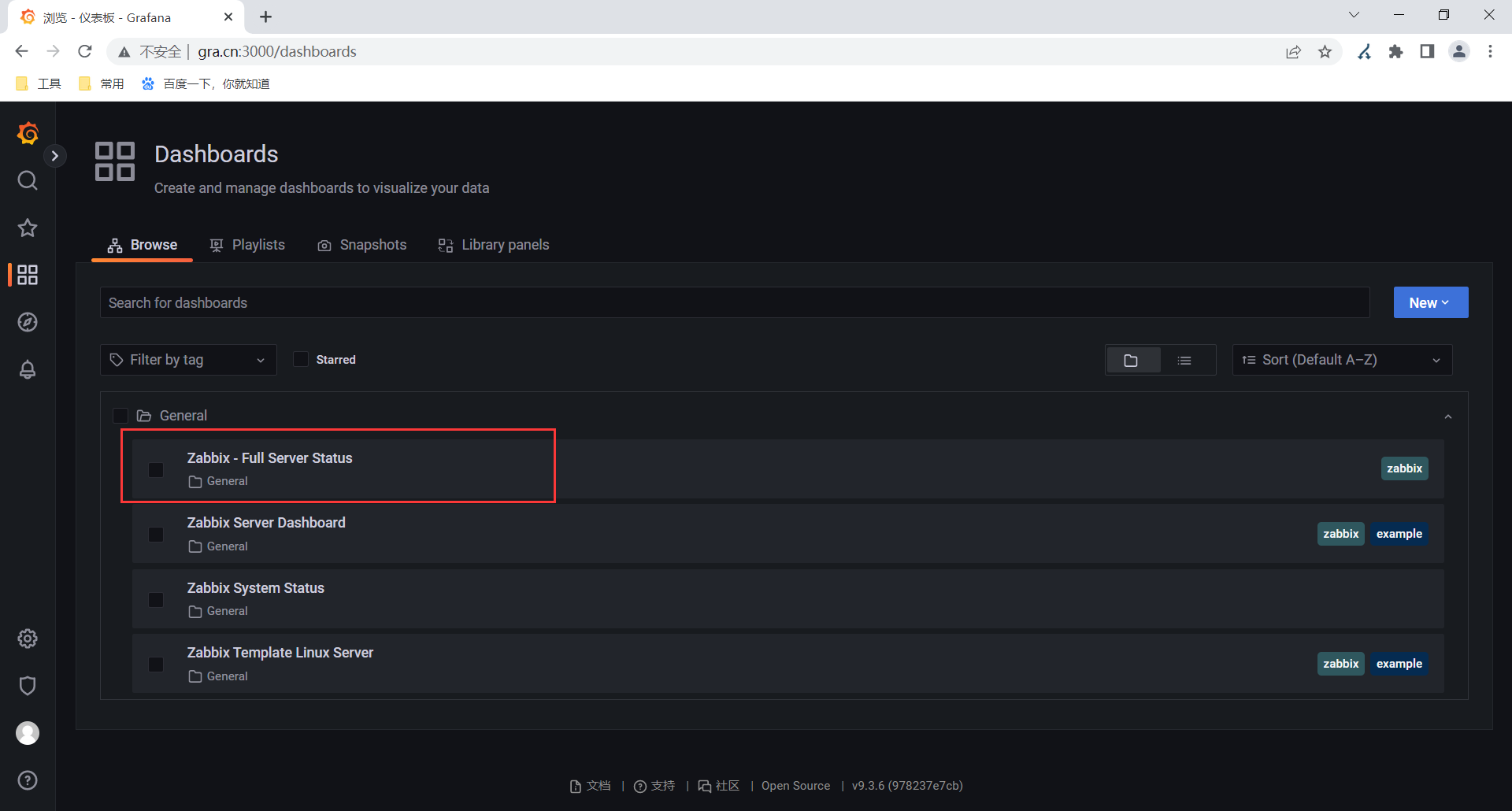Screen dimensions: 1512x811
Task: Click zabbix tag on Template Linux Server row
Action: click(x=1341, y=664)
